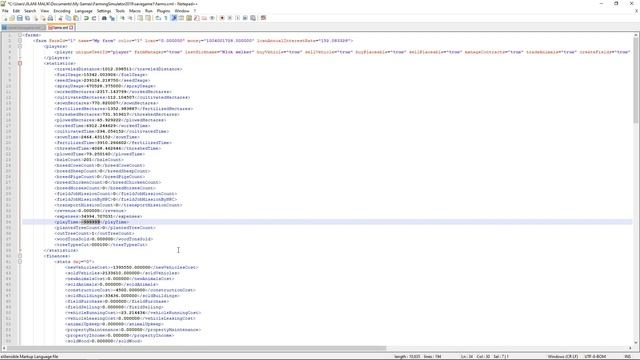Click the Close document toolbar icon
Screen dimensions: 640x360
click(36, 18)
